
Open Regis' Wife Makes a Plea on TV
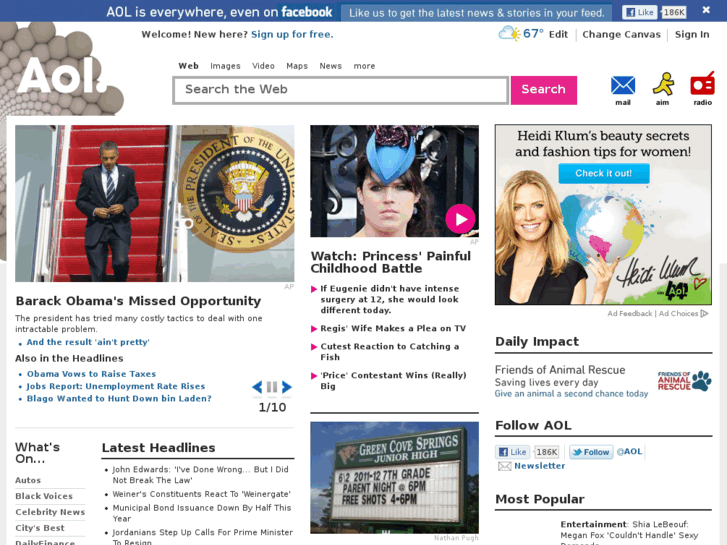pyautogui.click(x=393, y=328)
